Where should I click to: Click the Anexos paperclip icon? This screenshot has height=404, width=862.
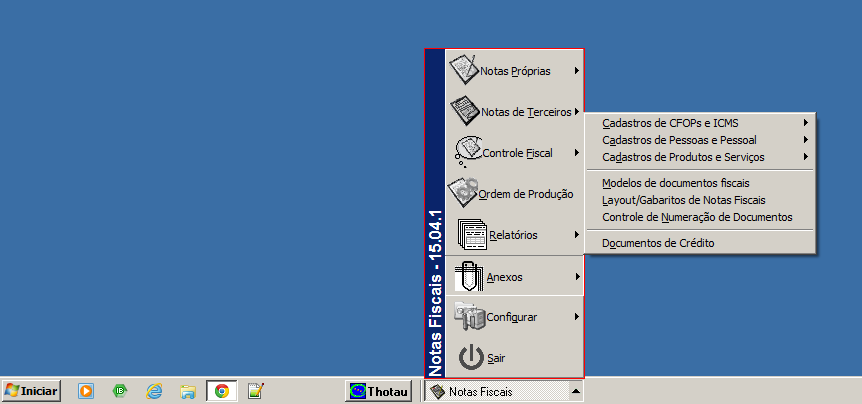pos(469,276)
